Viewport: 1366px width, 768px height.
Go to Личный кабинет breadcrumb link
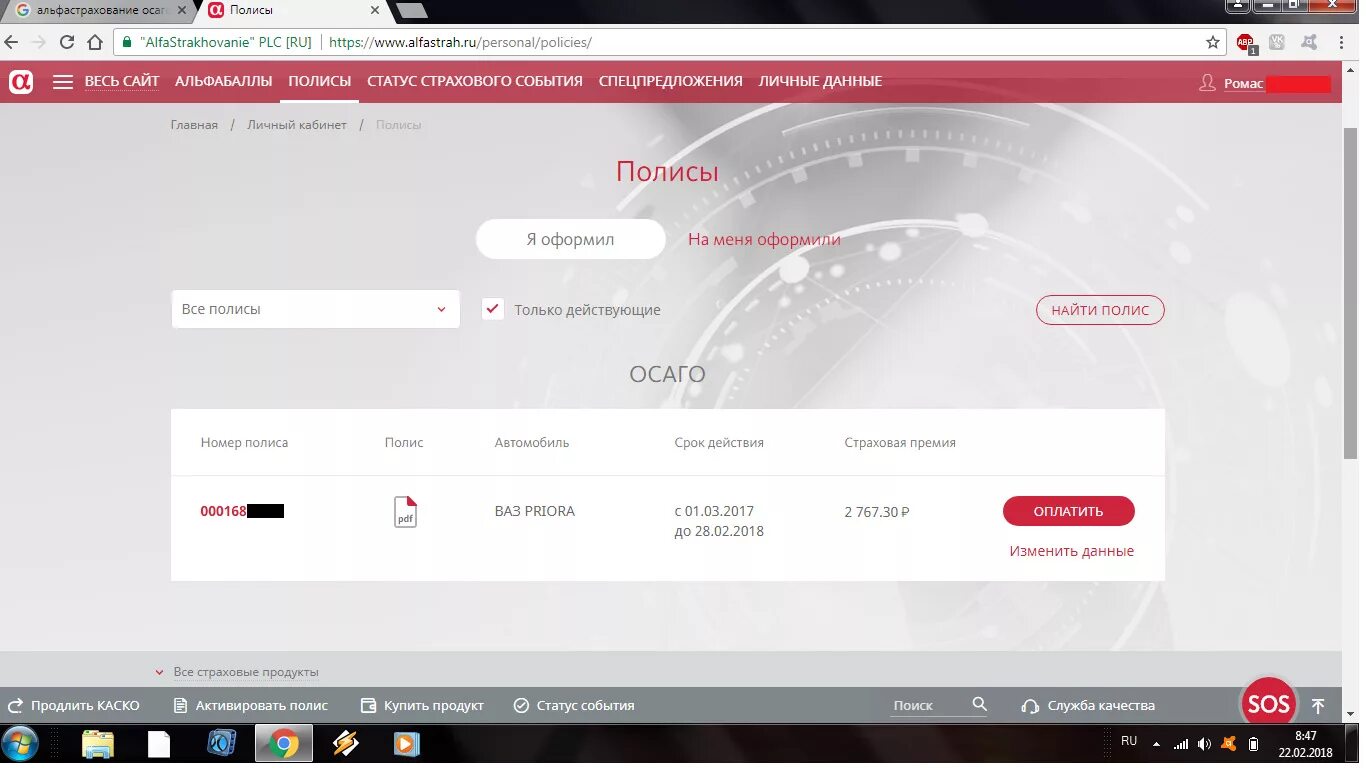pos(297,125)
